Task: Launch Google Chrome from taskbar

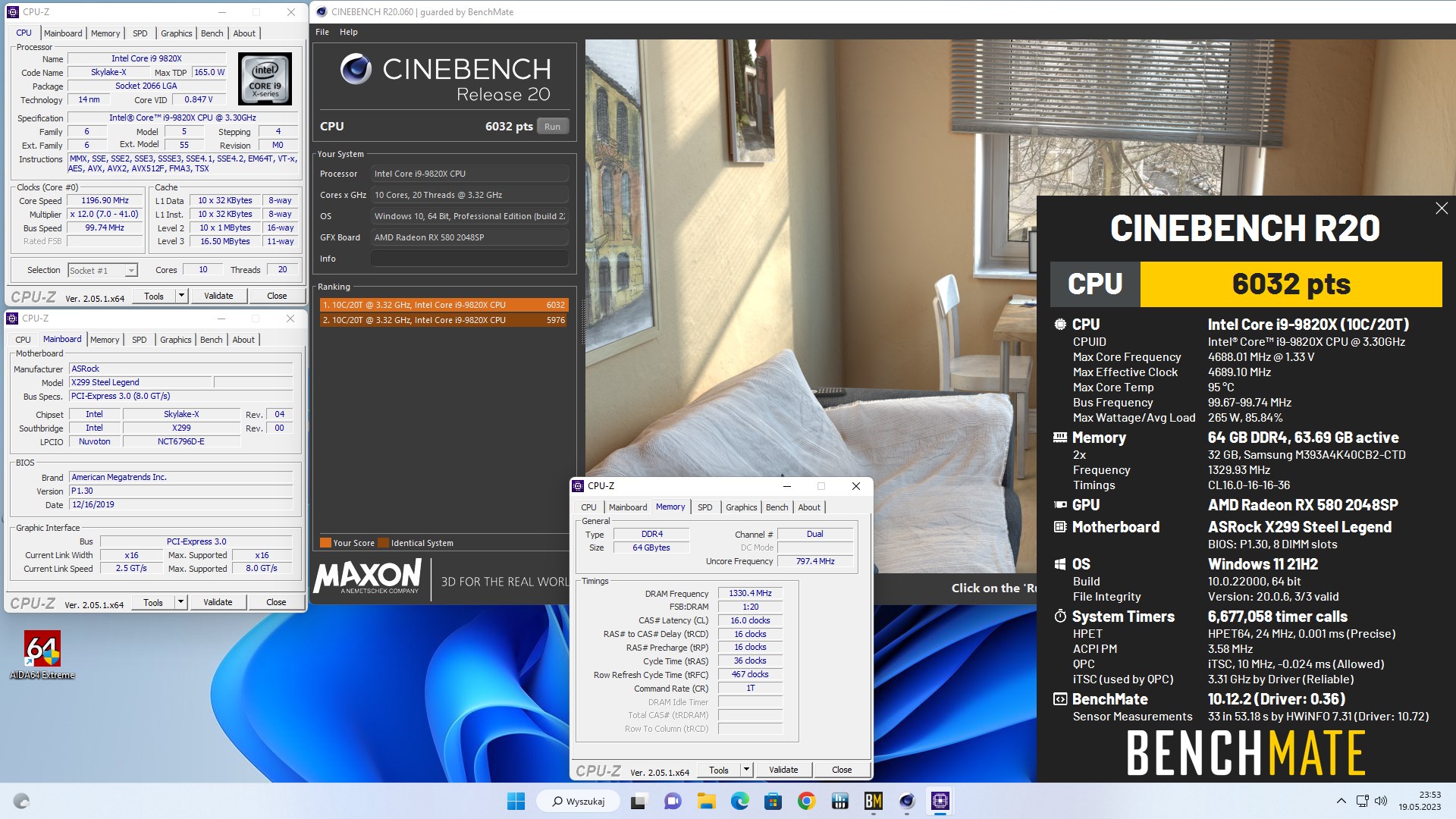Action: coord(806,801)
